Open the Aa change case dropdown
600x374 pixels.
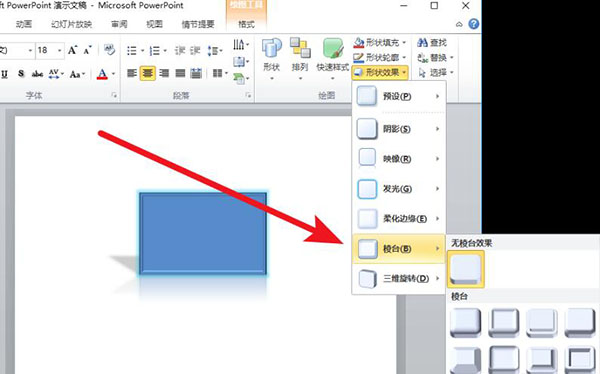77,73
